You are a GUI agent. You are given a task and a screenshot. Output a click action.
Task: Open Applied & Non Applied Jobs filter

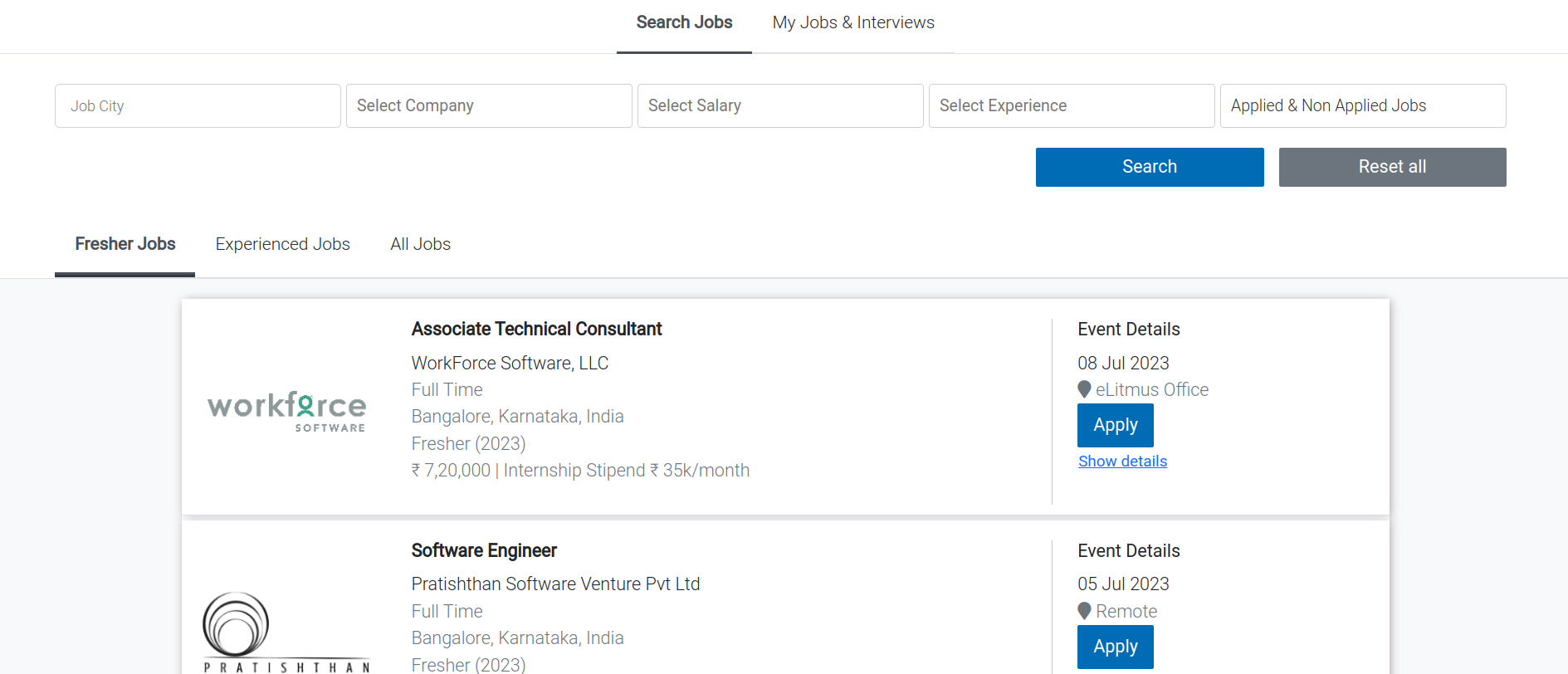click(1363, 105)
